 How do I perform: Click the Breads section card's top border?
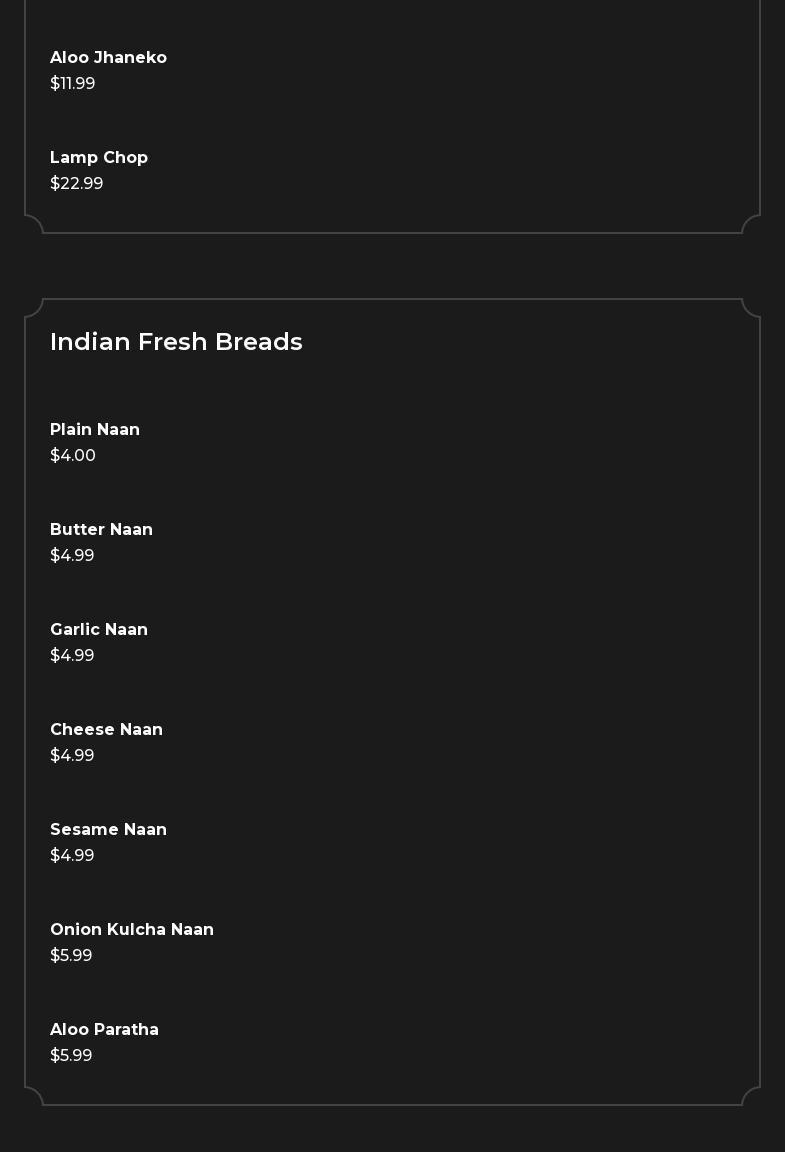(392, 299)
